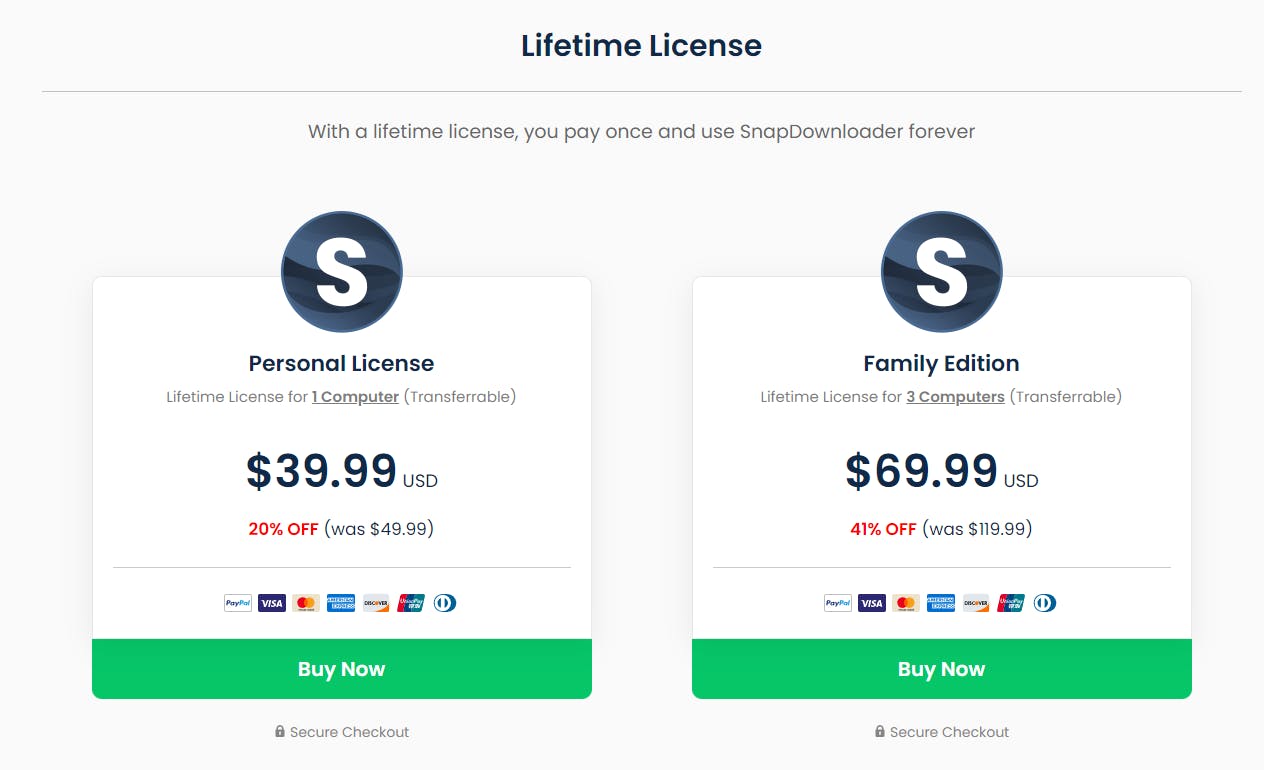Click the PayPal icon in the Family Edition card
This screenshot has height=770, width=1264.
click(x=838, y=603)
